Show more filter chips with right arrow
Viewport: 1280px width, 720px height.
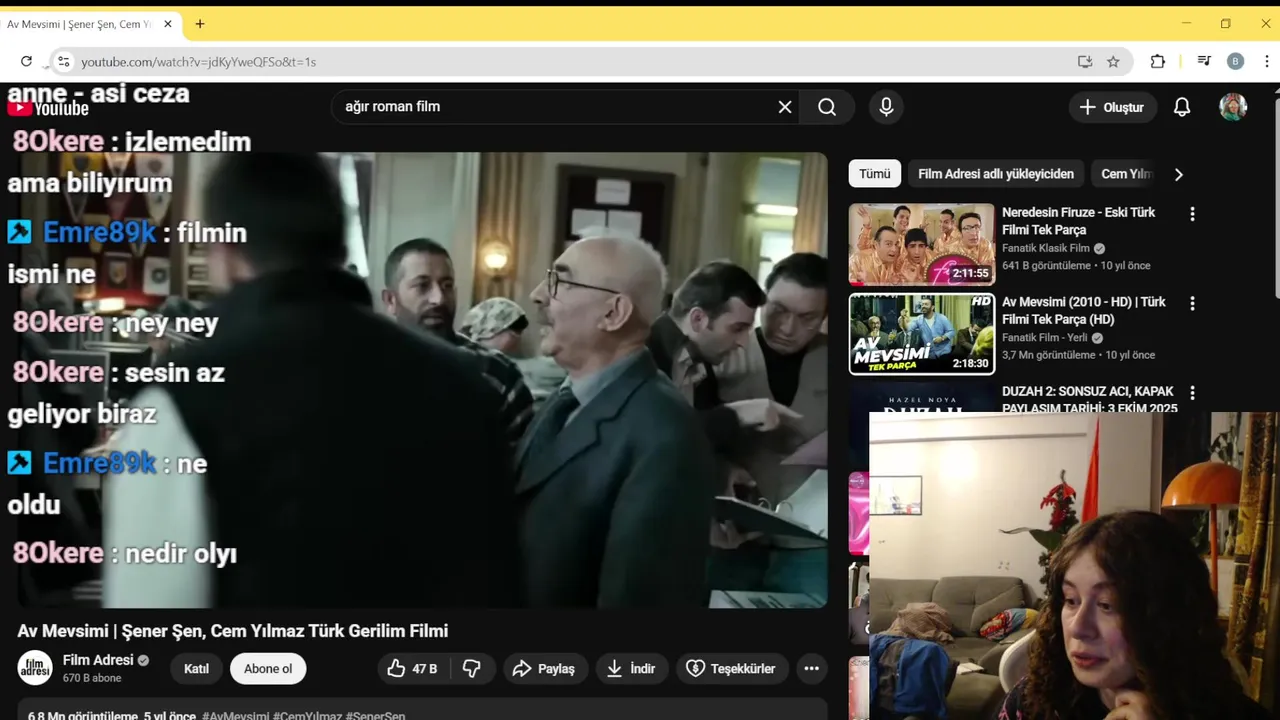[1178, 174]
